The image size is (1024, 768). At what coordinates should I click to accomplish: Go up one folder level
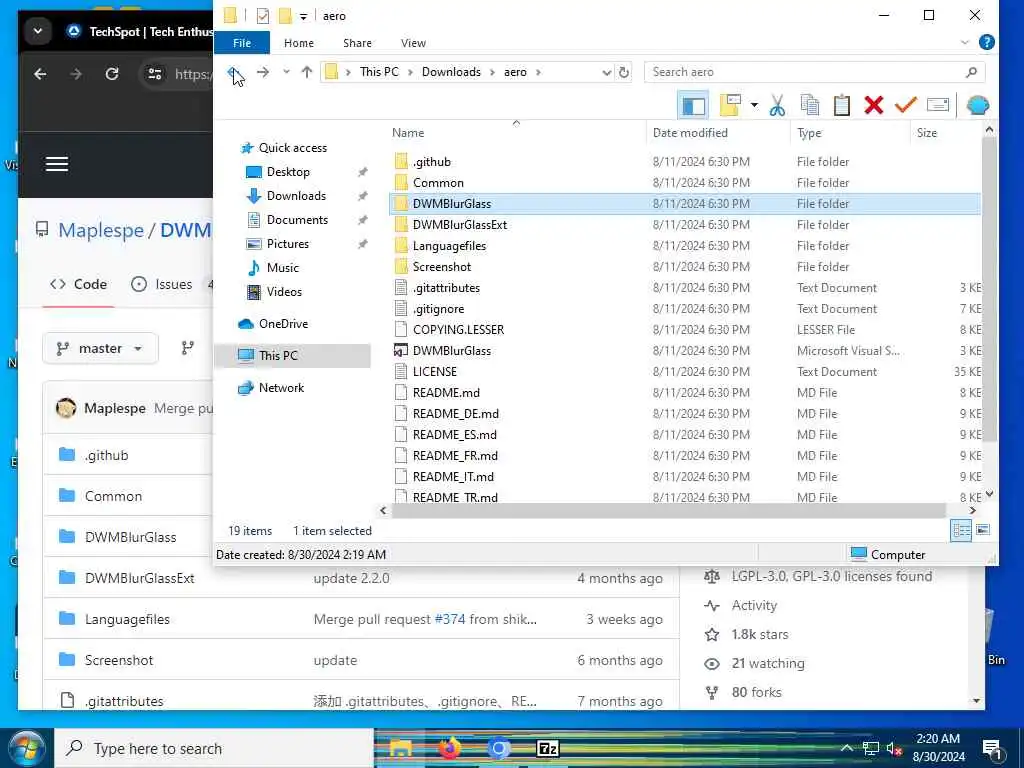[306, 72]
